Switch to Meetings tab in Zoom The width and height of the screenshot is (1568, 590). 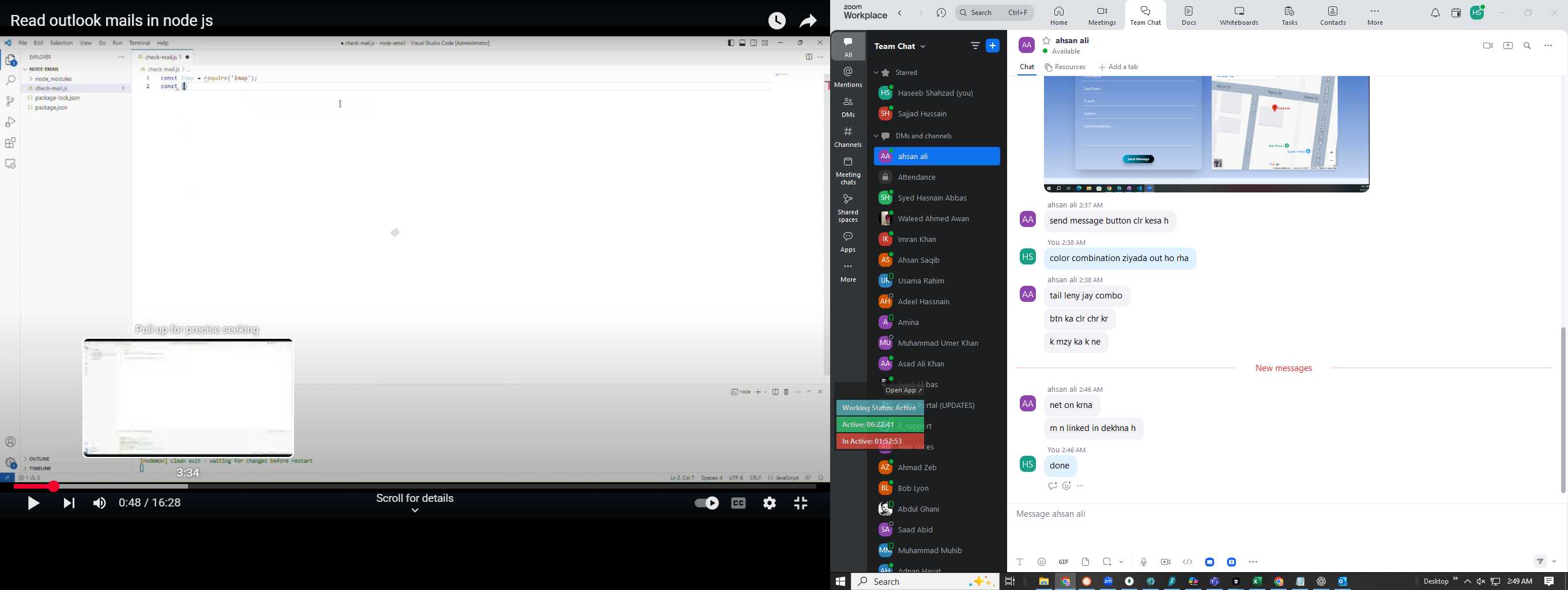point(1102,16)
